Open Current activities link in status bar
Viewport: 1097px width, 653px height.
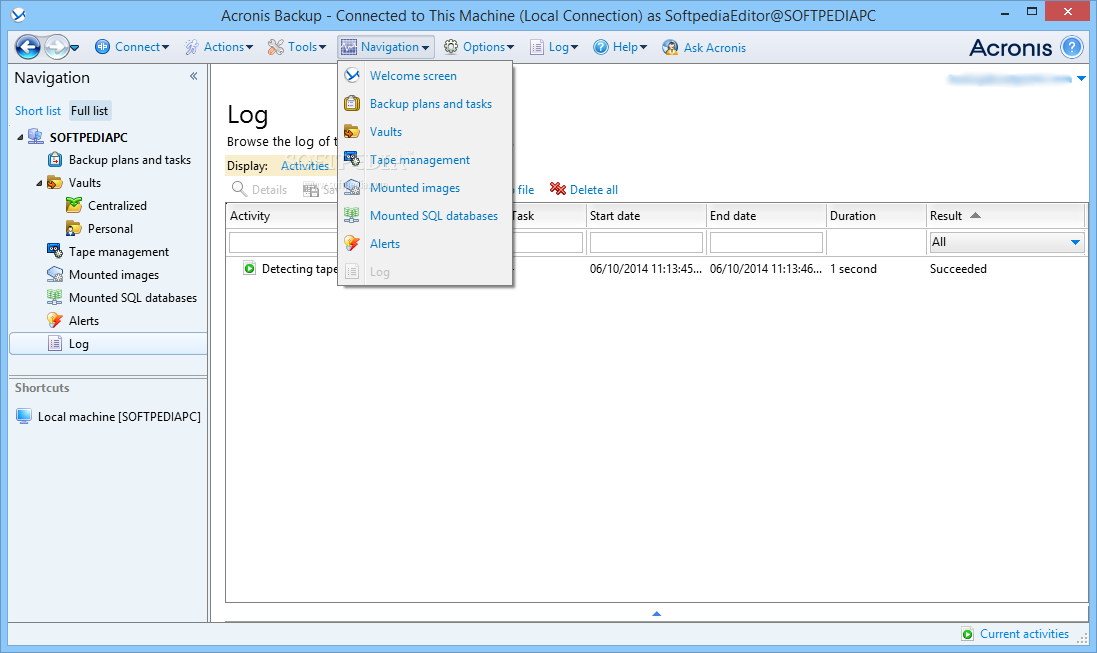tap(1024, 633)
